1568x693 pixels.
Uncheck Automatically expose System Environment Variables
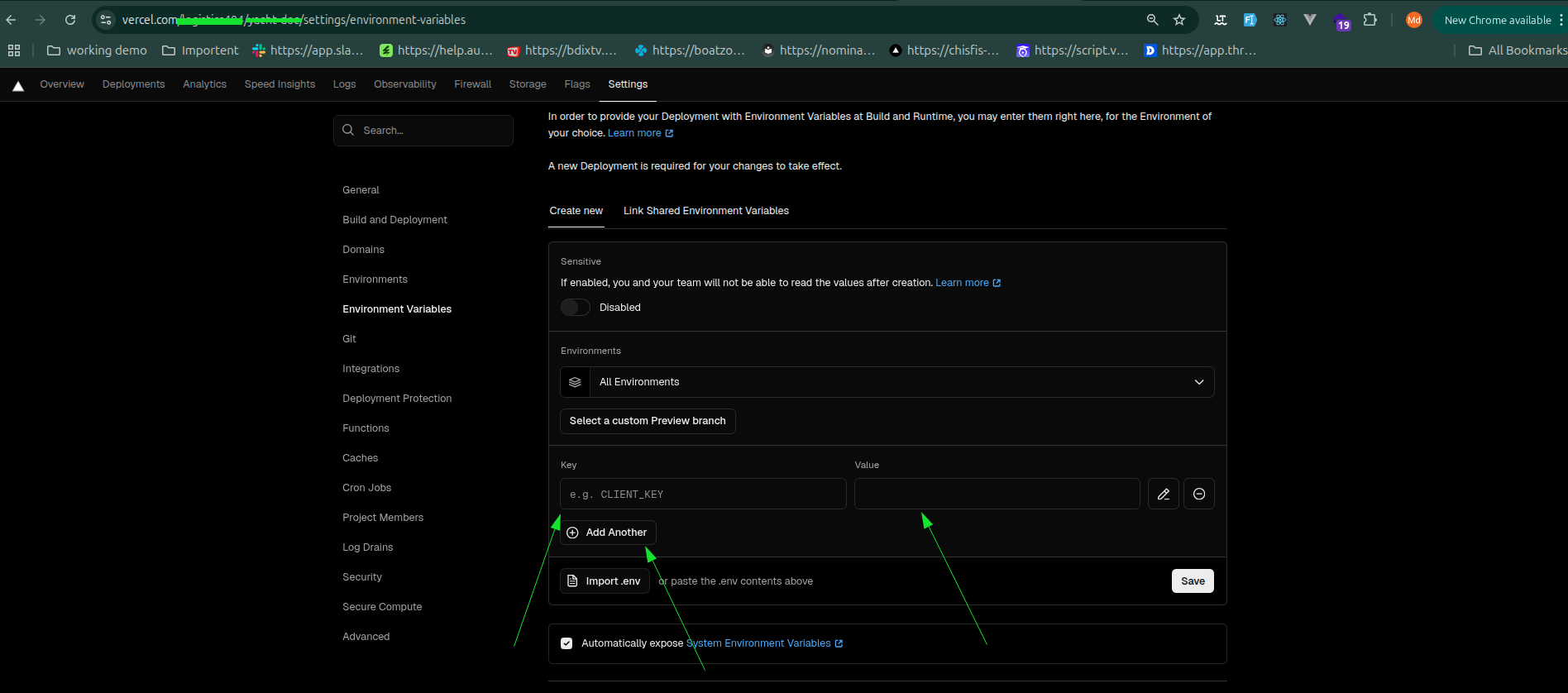pos(566,643)
